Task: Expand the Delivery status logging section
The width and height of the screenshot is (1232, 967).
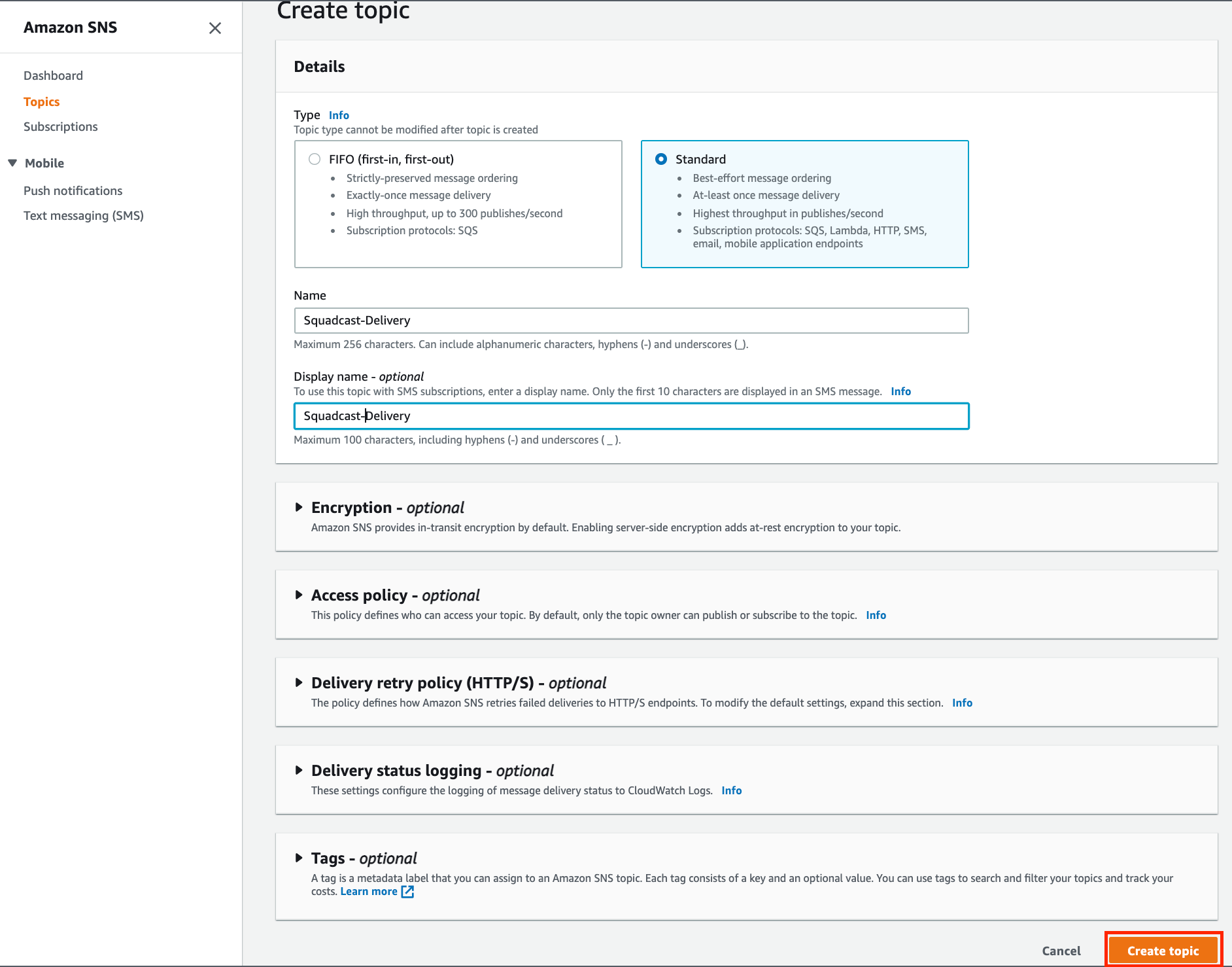Action: click(x=299, y=770)
